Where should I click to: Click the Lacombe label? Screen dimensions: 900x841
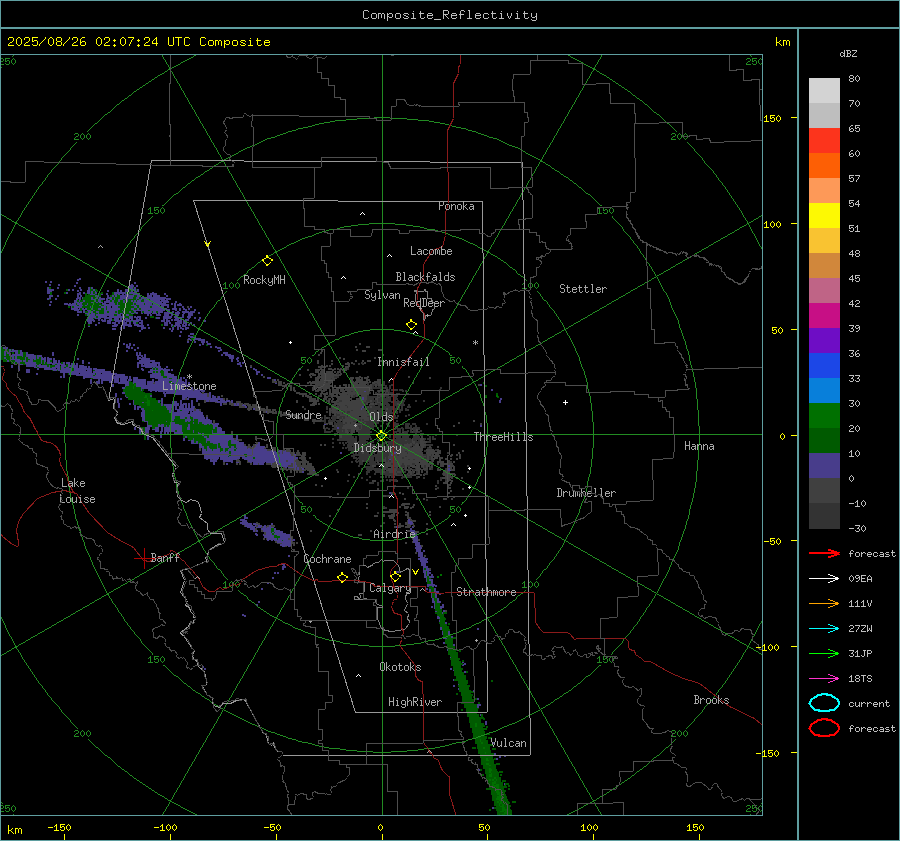click(x=431, y=251)
